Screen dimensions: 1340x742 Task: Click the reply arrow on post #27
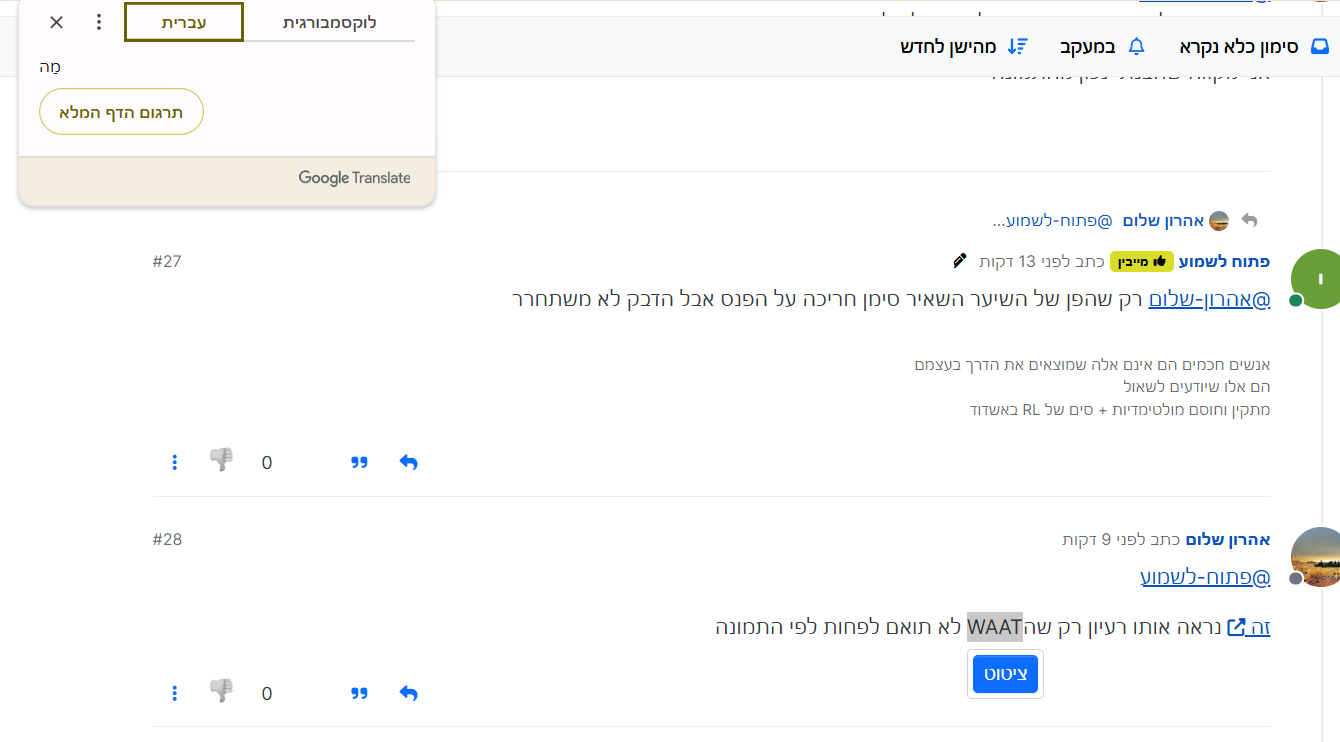click(408, 462)
